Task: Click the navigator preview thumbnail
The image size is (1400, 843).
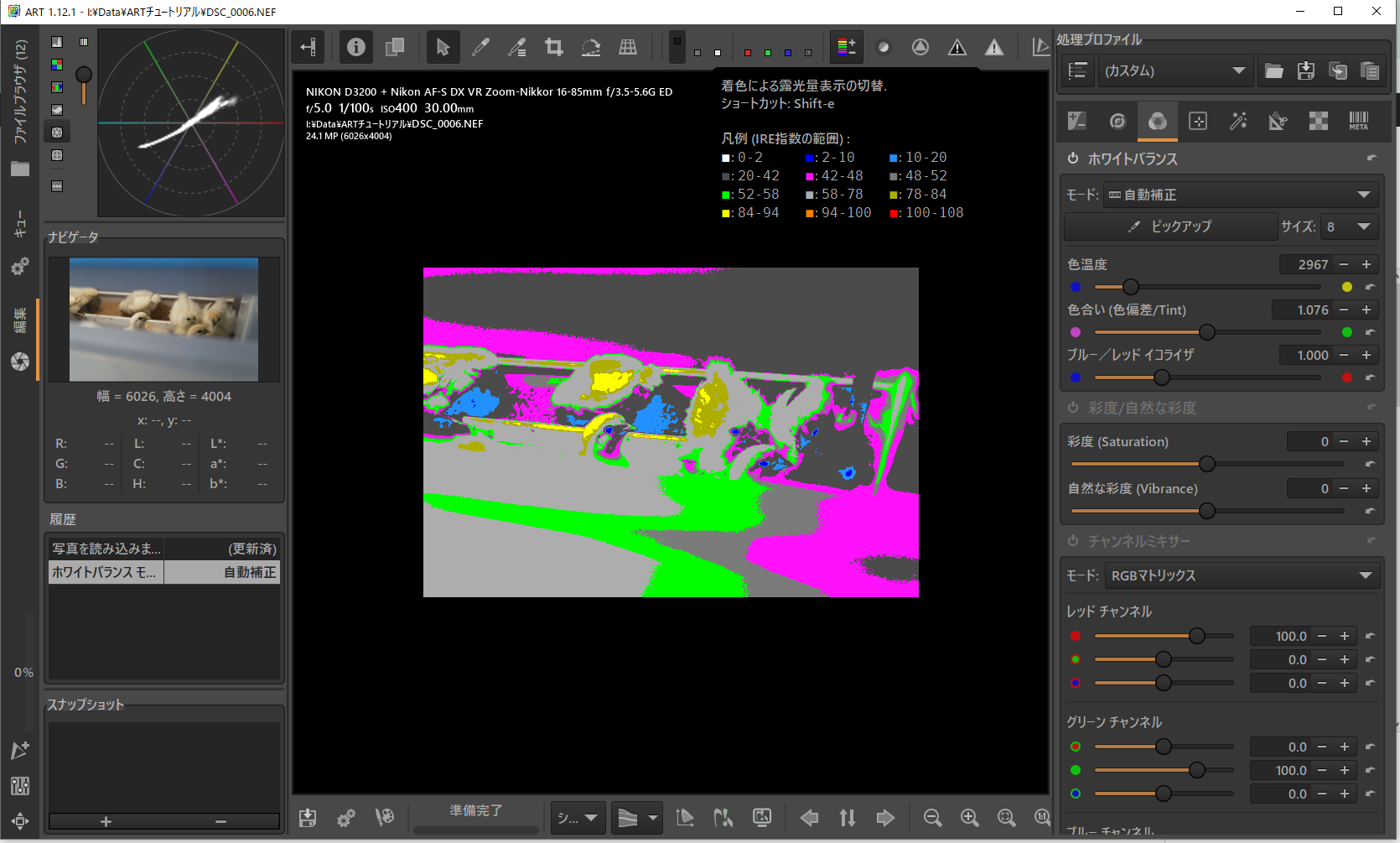Action: (163, 320)
